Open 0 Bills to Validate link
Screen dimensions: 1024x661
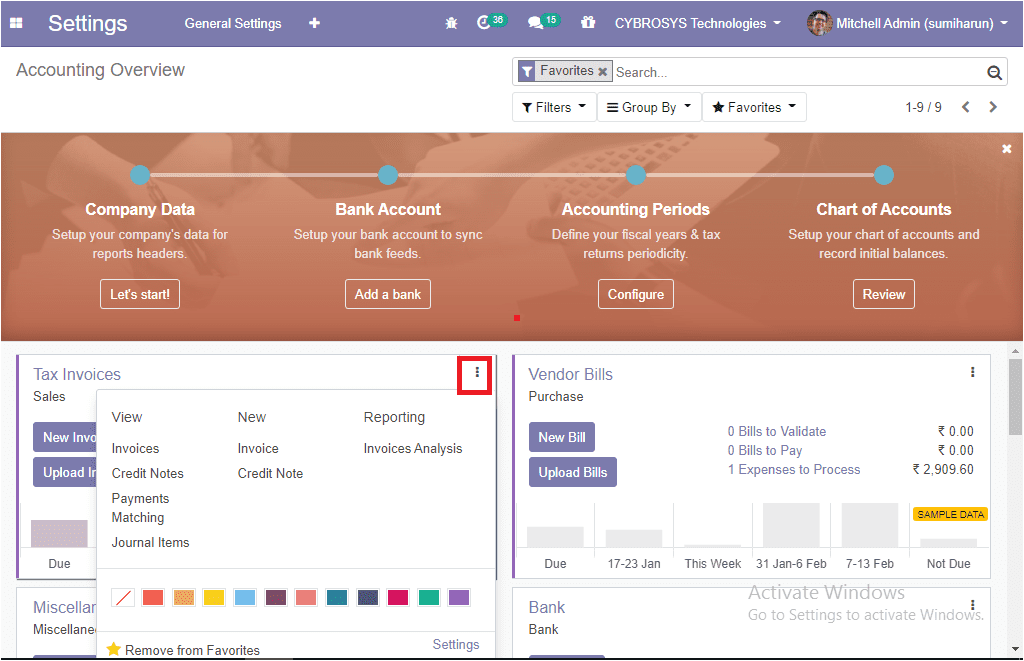pos(776,432)
